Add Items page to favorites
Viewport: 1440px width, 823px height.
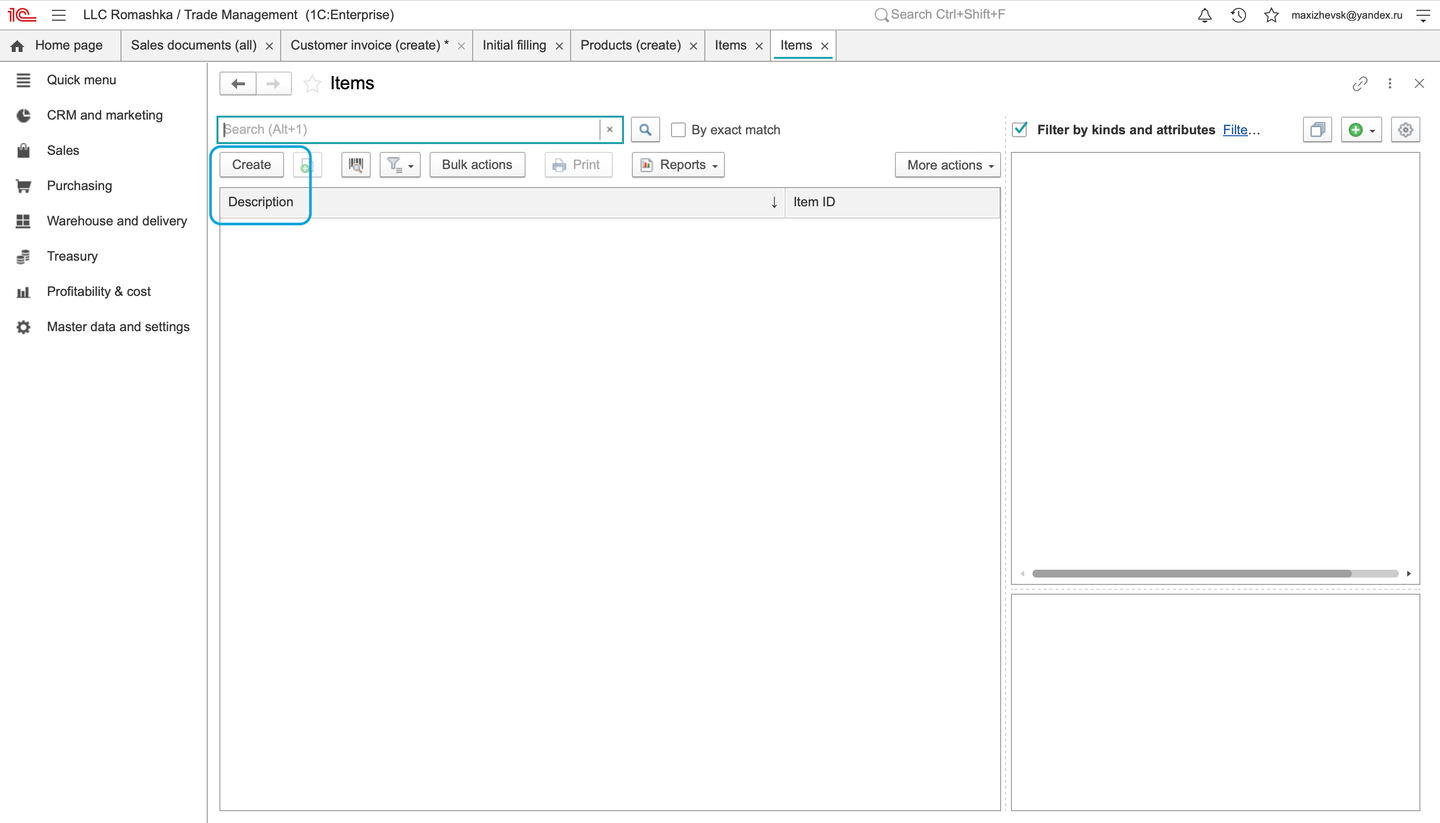pyautogui.click(x=312, y=84)
